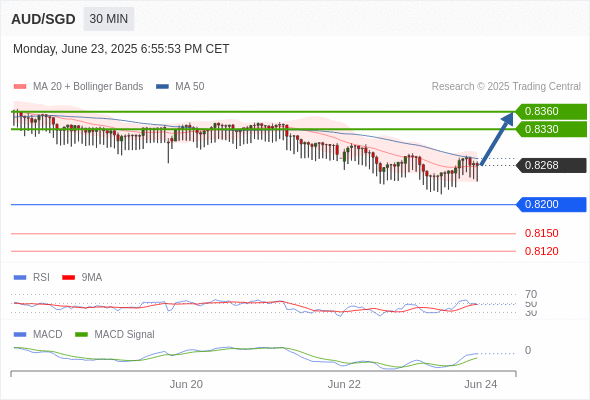Click the RSI 70 level label
Image resolution: width=590 pixels, height=400 pixels.
531,294
